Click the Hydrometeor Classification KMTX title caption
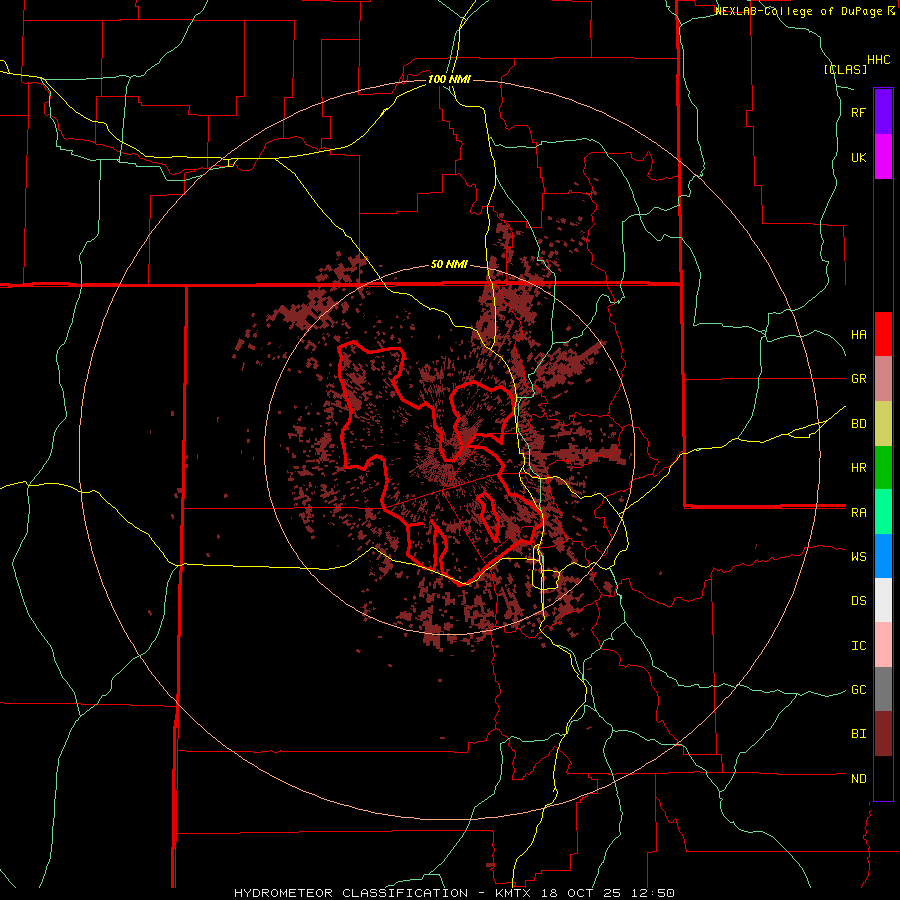 click(x=454, y=893)
